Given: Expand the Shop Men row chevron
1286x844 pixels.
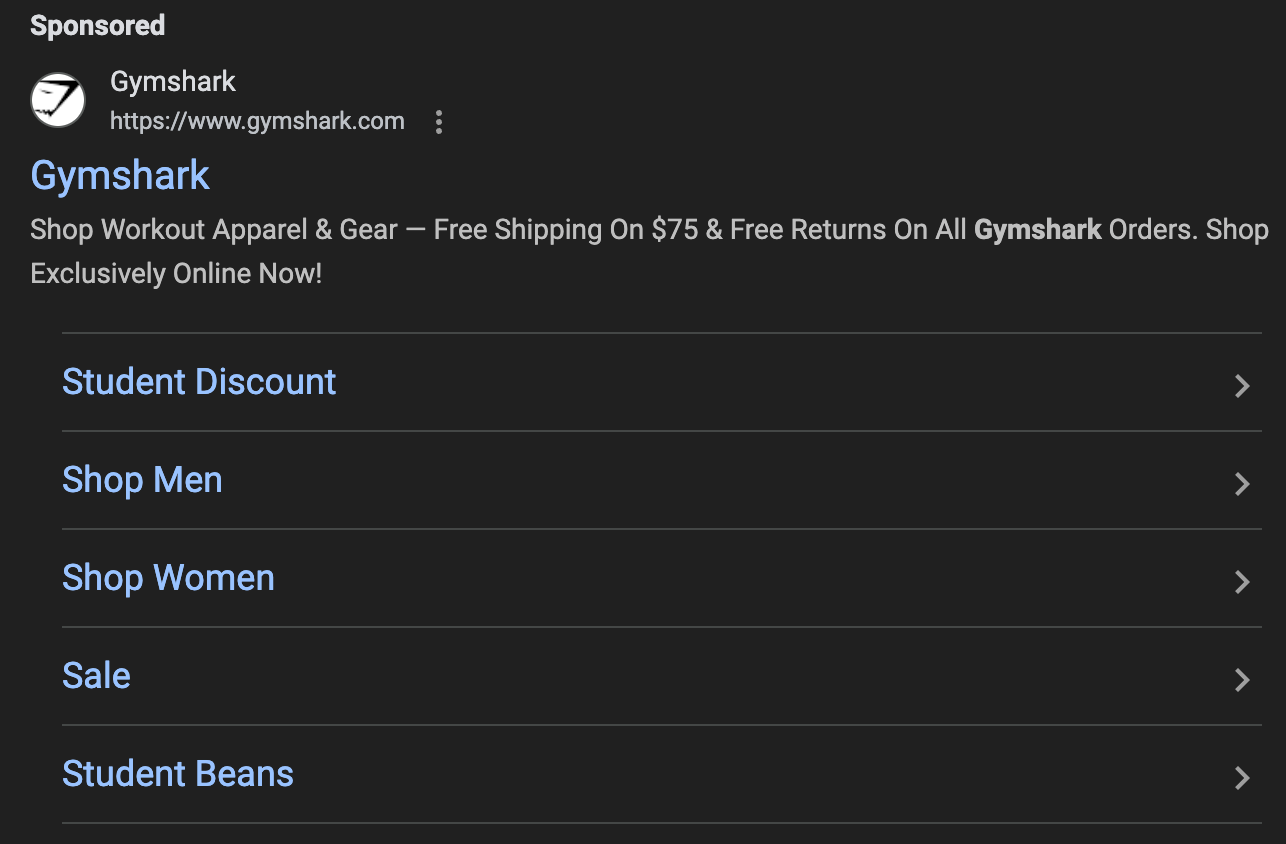Looking at the screenshot, I should point(1242,484).
